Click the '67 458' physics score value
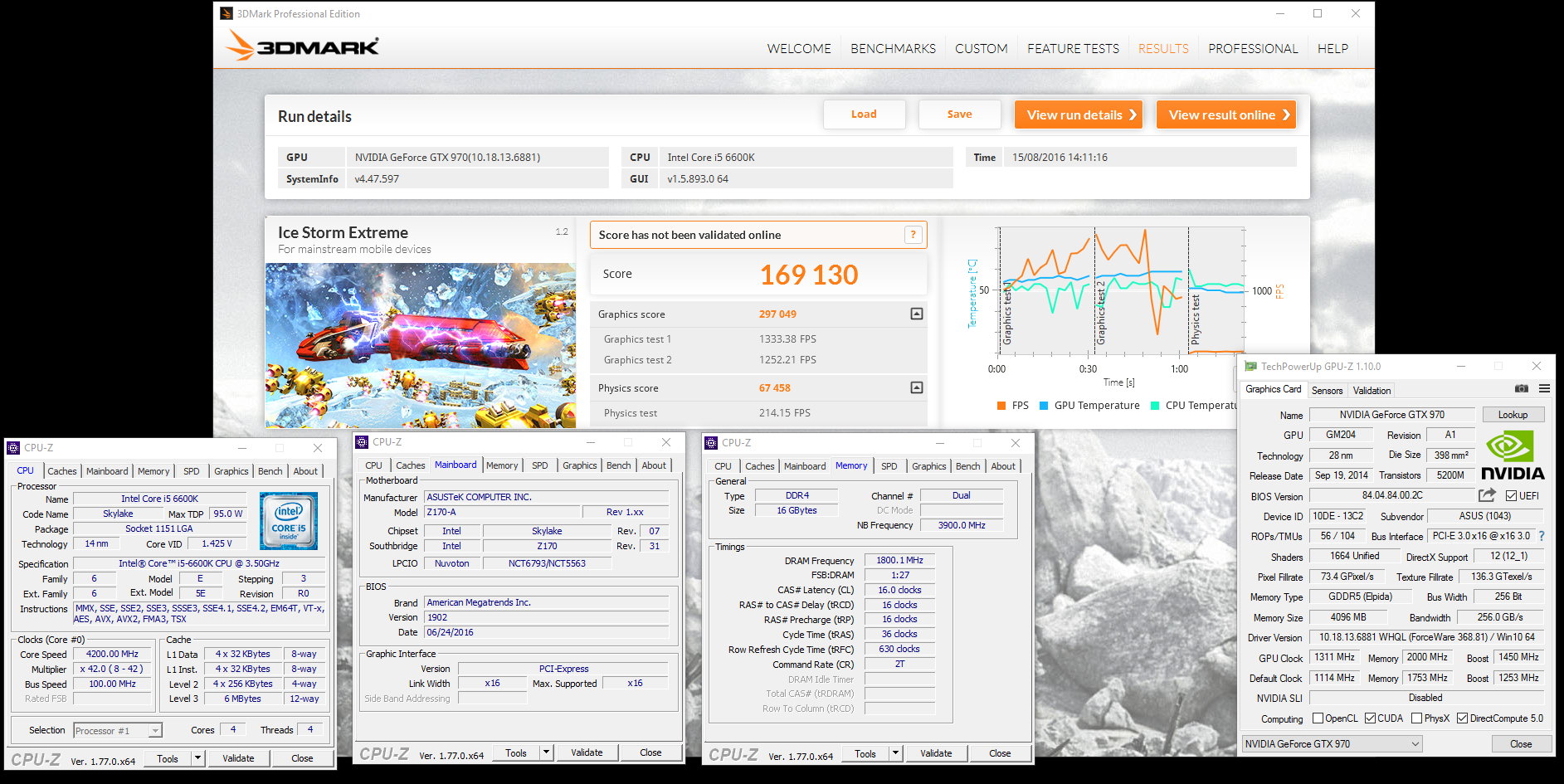Viewport: 1564px width, 784px height. pos(774,388)
